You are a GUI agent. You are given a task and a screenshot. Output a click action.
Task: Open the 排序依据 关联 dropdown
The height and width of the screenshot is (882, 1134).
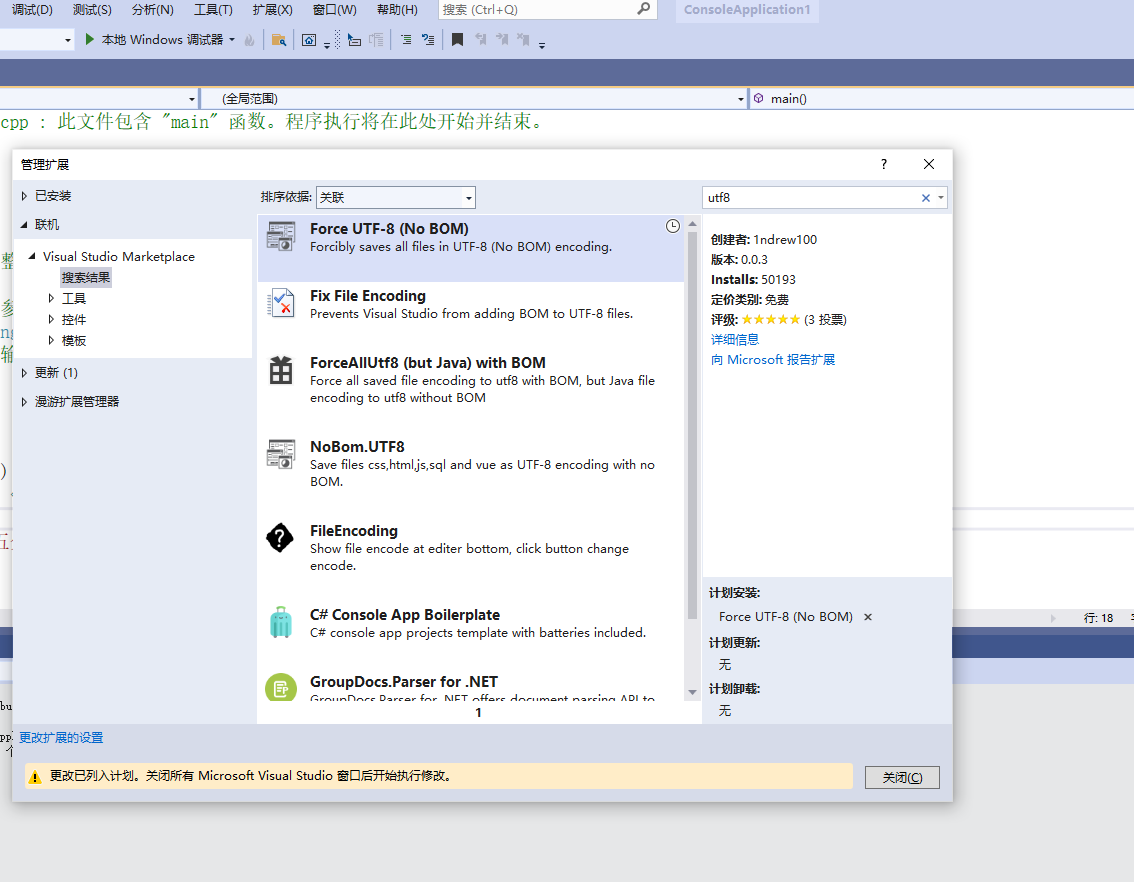pyautogui.click(x=396, y=197)
